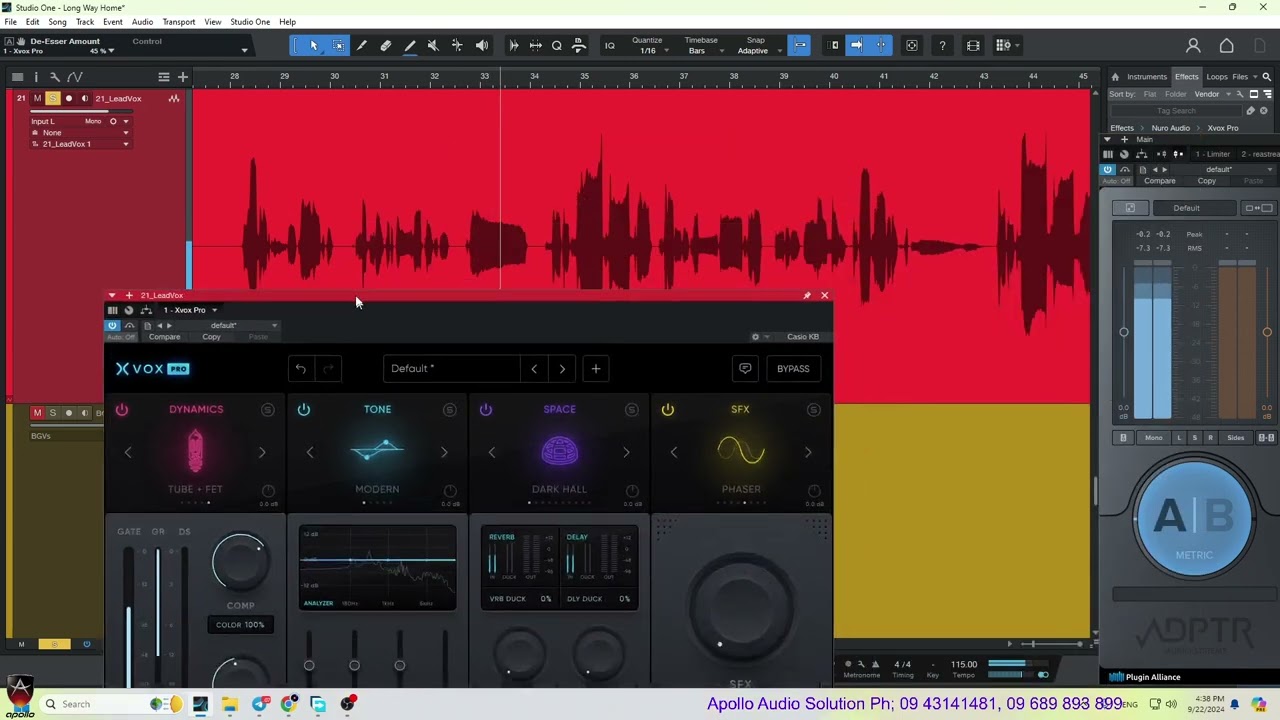
Task: Toggle solo on 21_LeadVox track
Action: [53, 98]
